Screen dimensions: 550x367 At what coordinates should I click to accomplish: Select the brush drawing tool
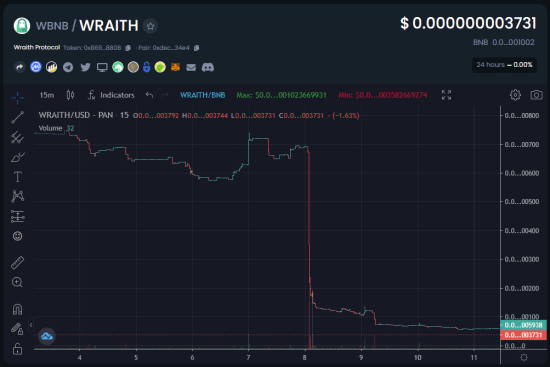(18, 157)
